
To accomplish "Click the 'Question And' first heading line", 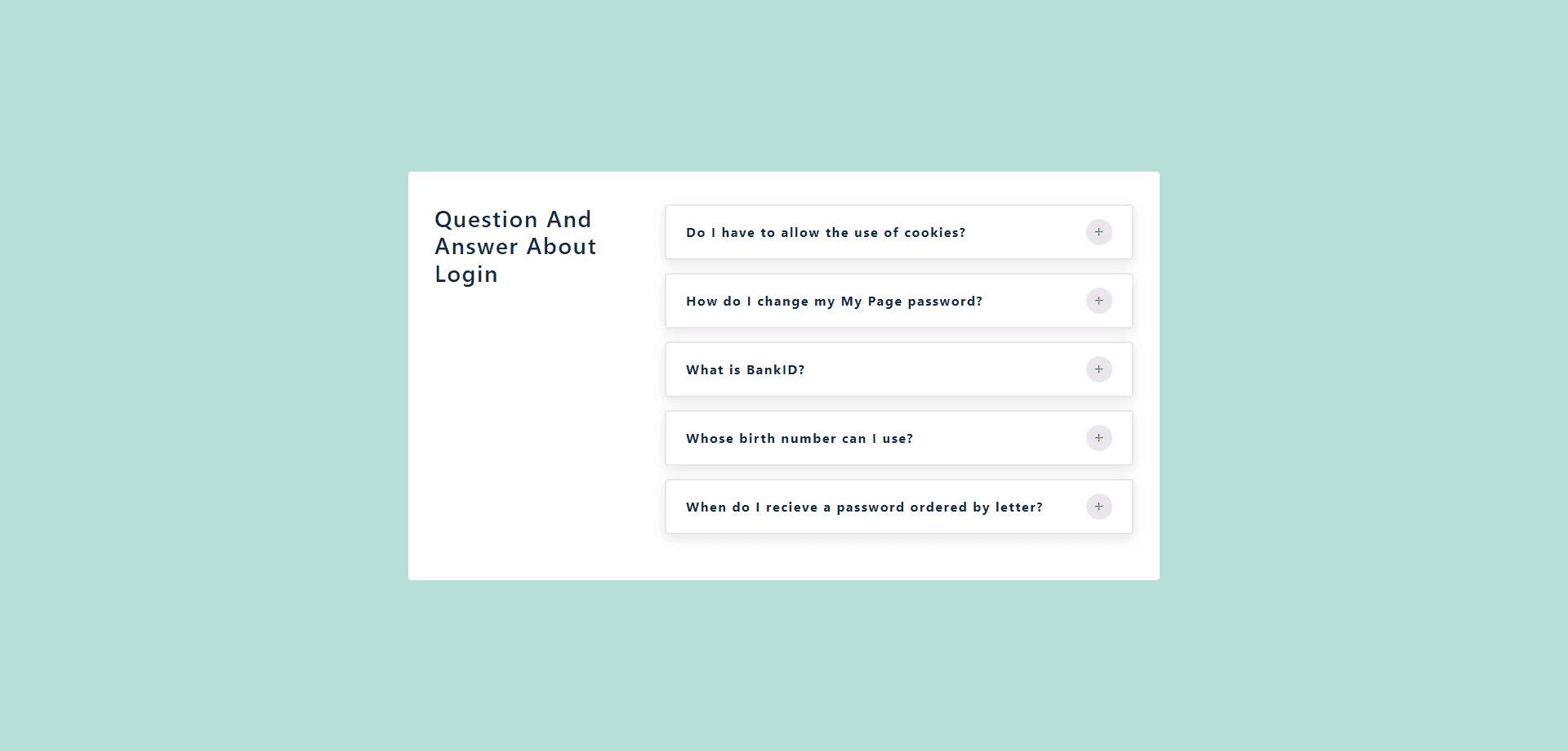I will [512, 220].
